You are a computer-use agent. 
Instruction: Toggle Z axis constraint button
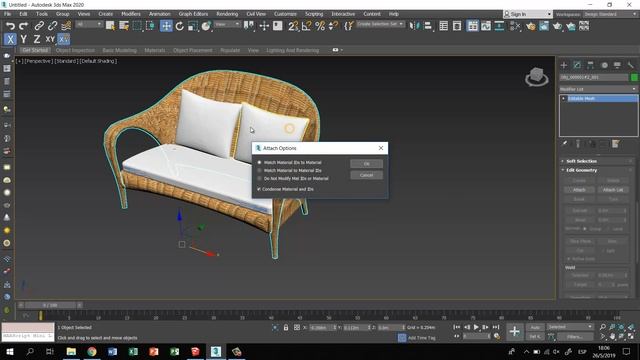[x=37, y=39]
